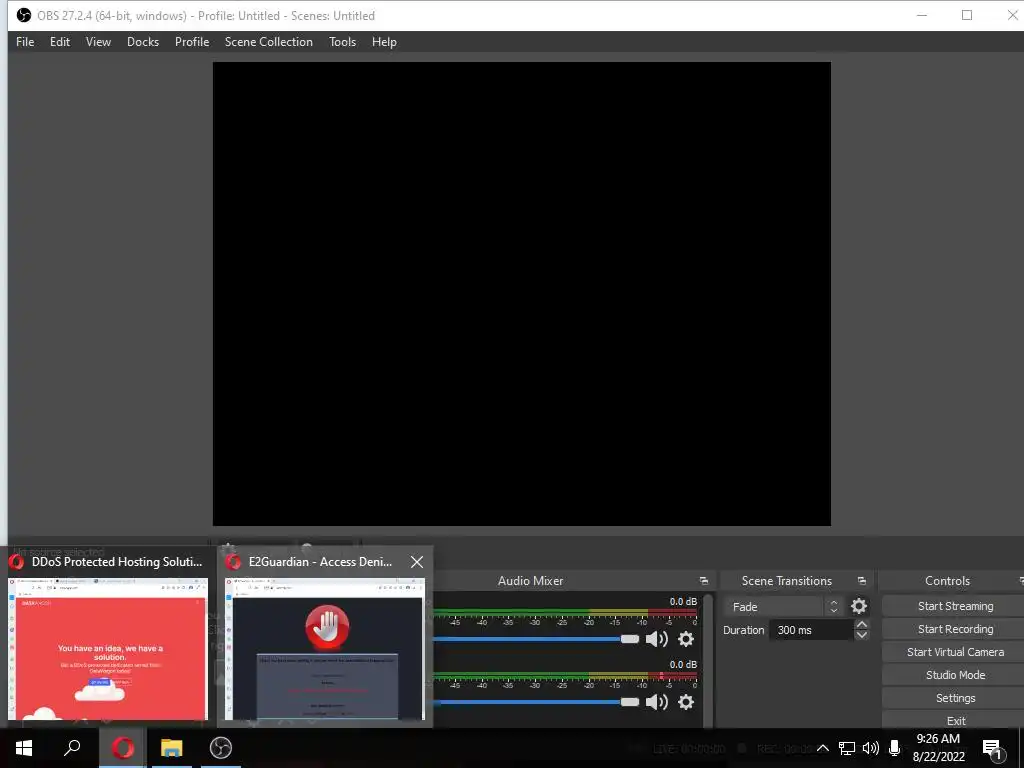The image size is (1024, 768).
Task: Open the Profile menu
Action: point(192,42)
